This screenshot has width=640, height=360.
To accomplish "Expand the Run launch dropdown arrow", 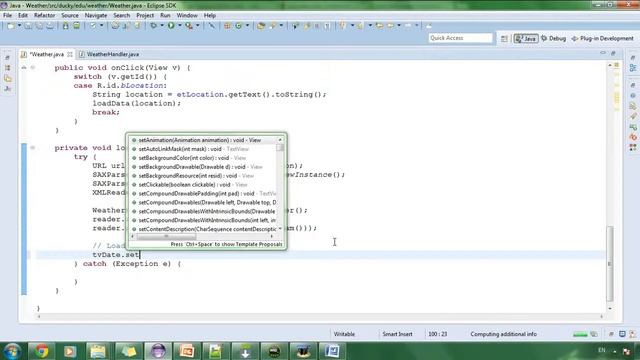I will click(x=179, y=26).
